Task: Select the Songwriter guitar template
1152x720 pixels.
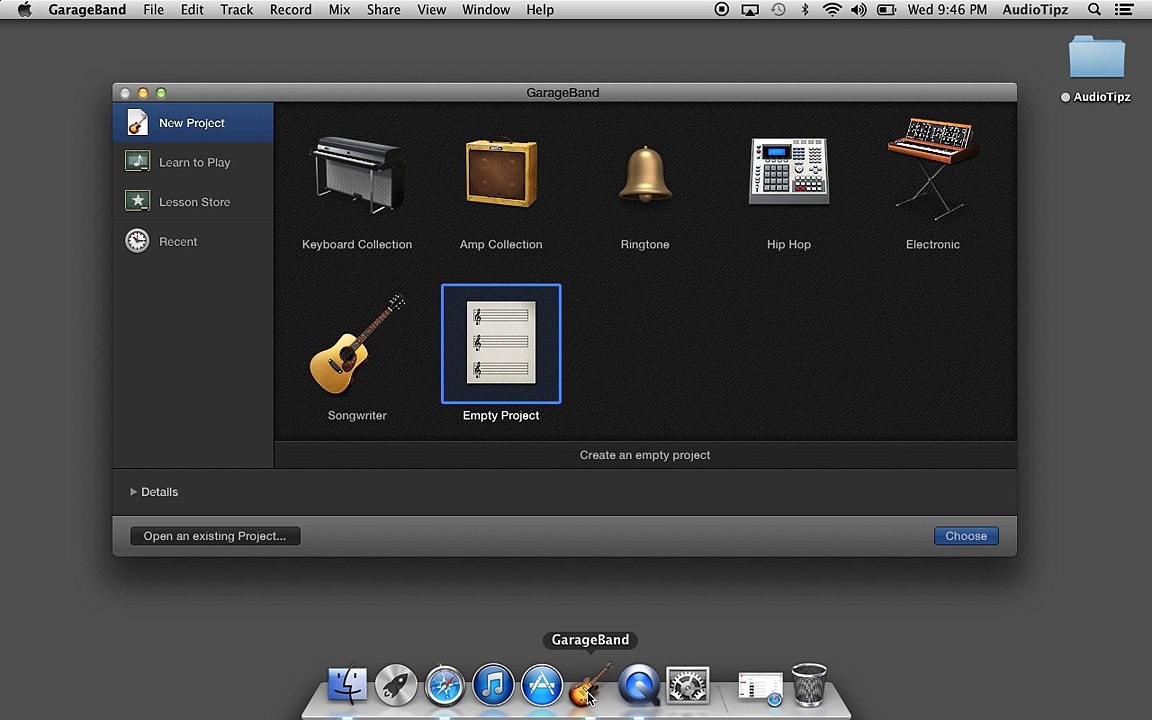Action: coord(357,344)
